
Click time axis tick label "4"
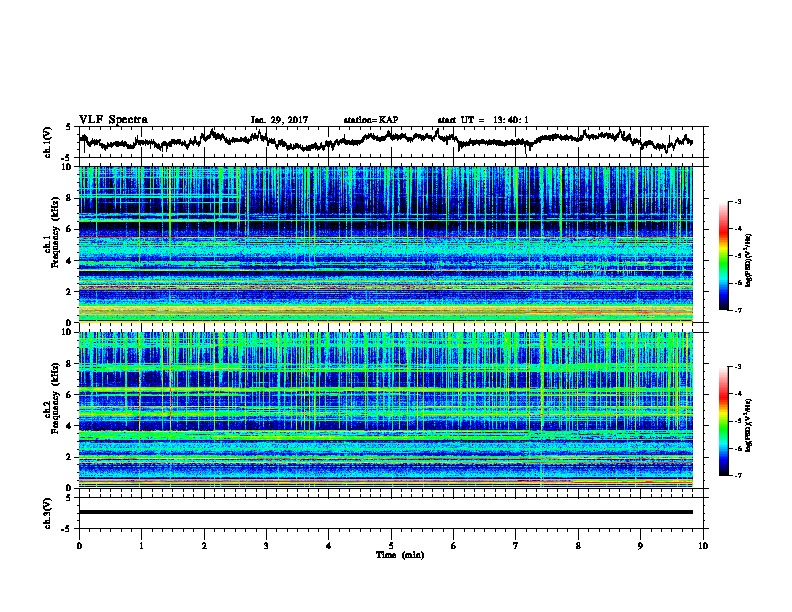pos(329,546)
